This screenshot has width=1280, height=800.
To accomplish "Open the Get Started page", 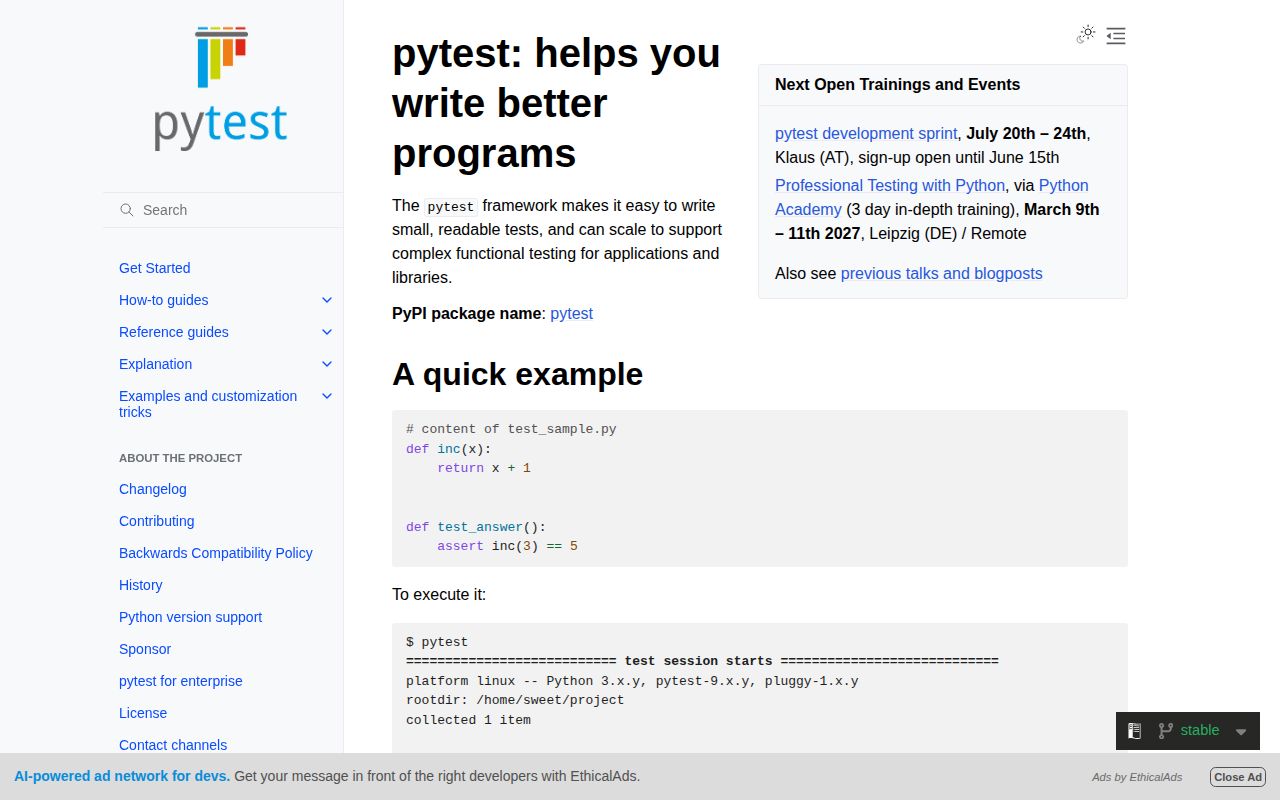I will (154, 268).
